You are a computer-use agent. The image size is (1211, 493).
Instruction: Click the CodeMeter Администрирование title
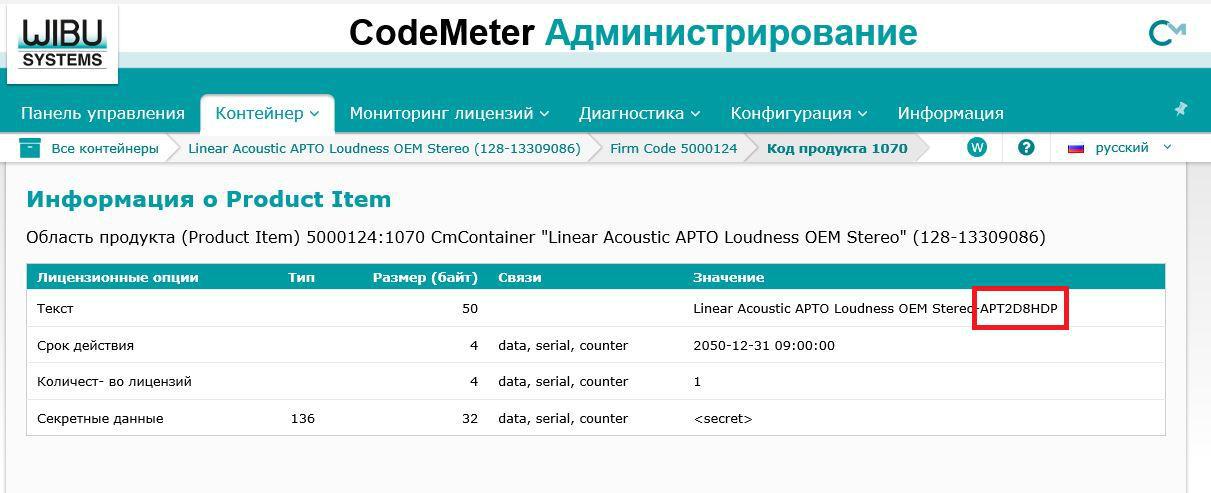point(633,33)
